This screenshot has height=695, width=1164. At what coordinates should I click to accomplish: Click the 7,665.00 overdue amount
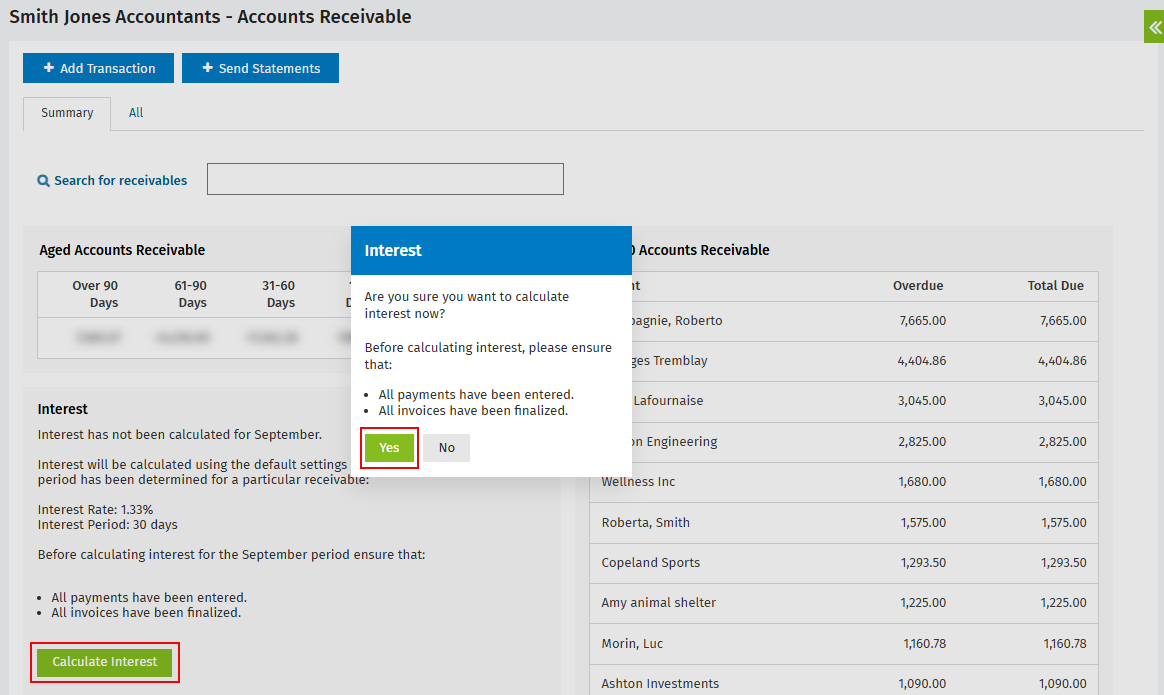point(923,321)
